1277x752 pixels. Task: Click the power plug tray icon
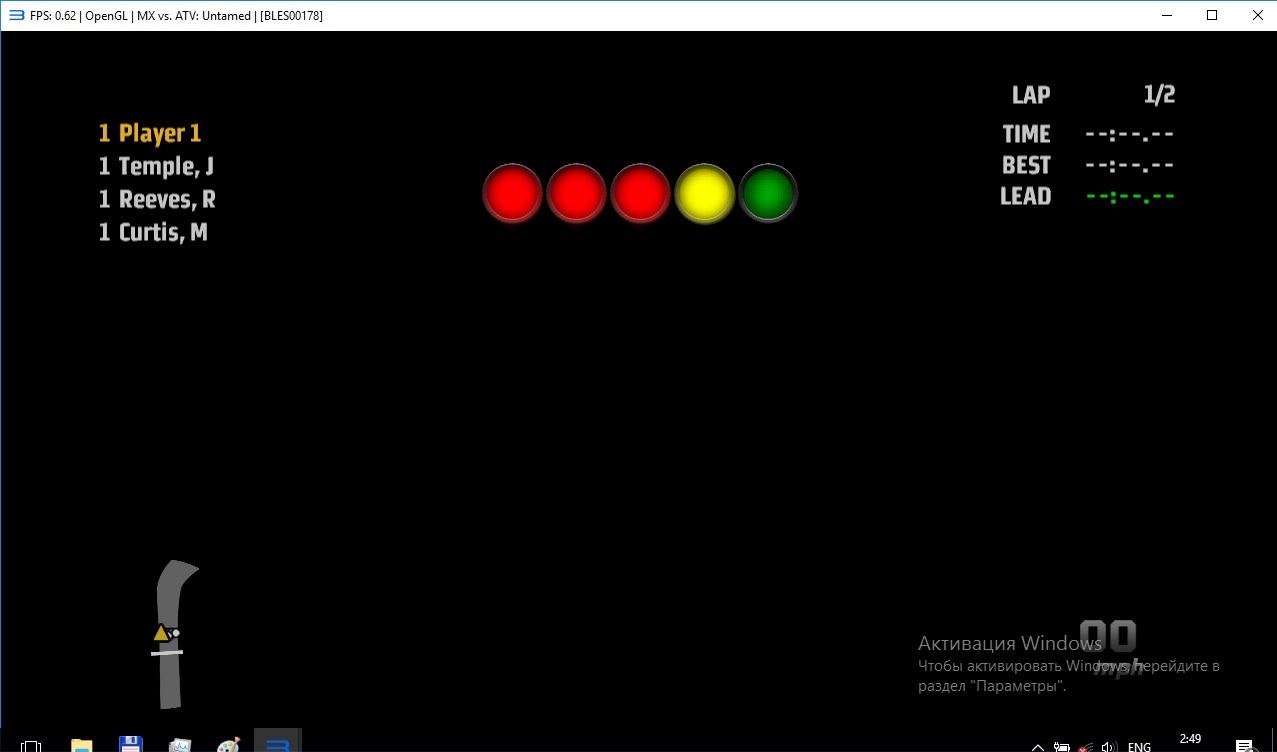point(1062,746)
